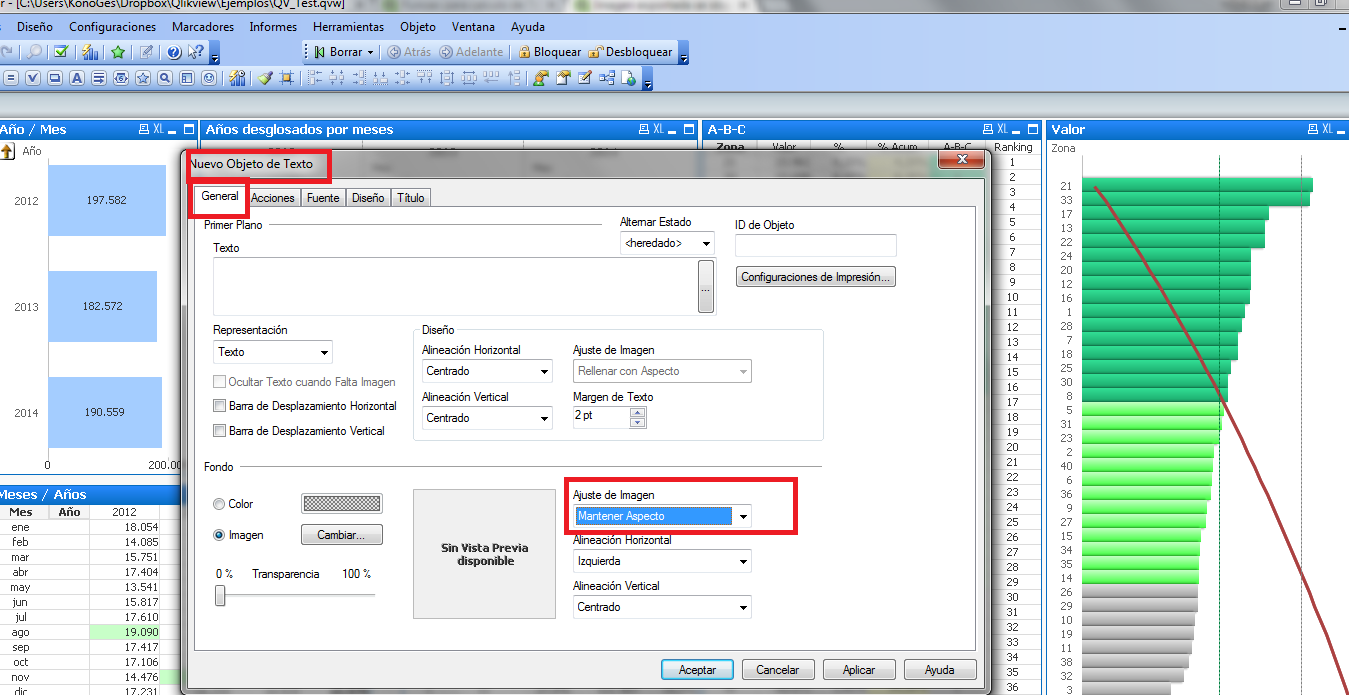Open the Objeto menu
Image resolution: width=1349 pixels, height=695 pixels.
point(418,27)
